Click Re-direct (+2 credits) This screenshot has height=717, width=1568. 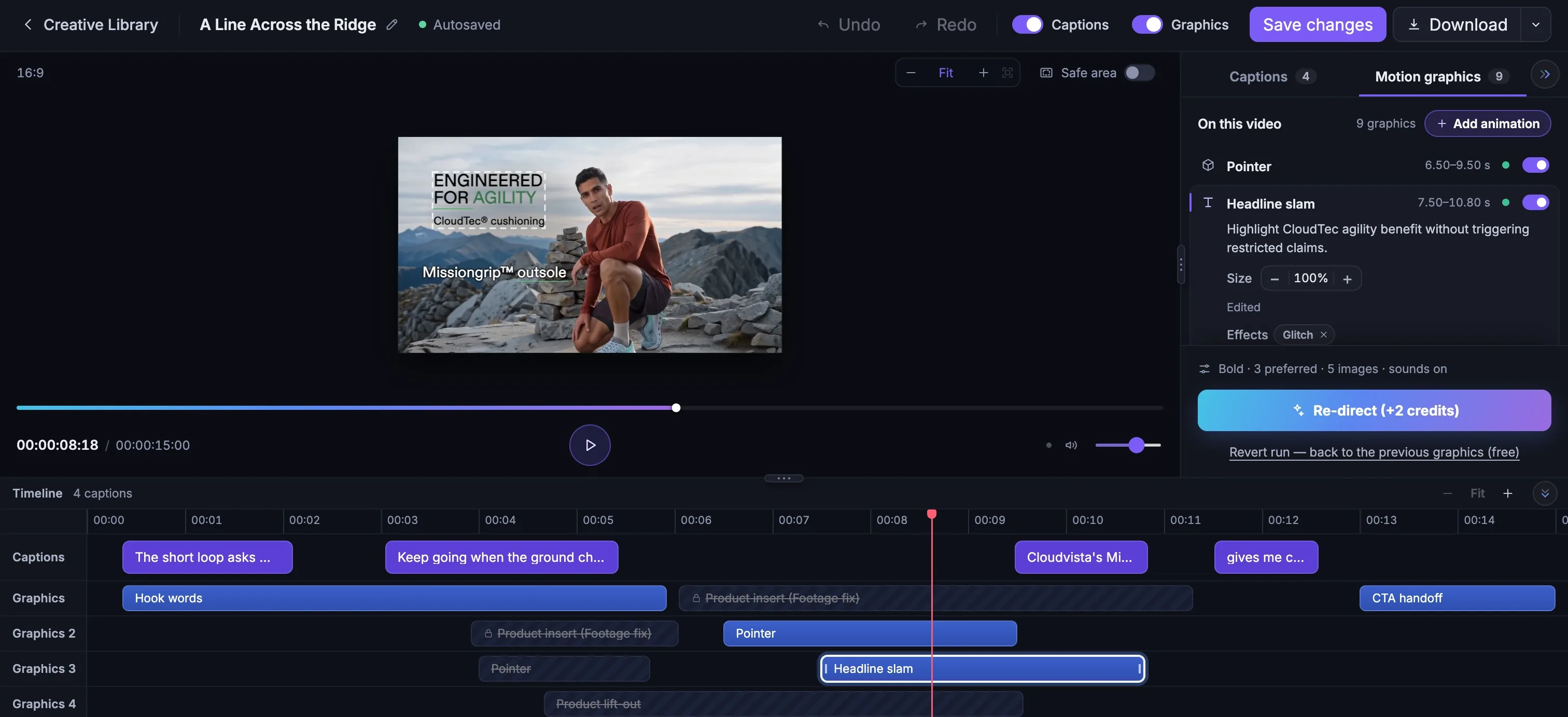tap(1374, 410)
